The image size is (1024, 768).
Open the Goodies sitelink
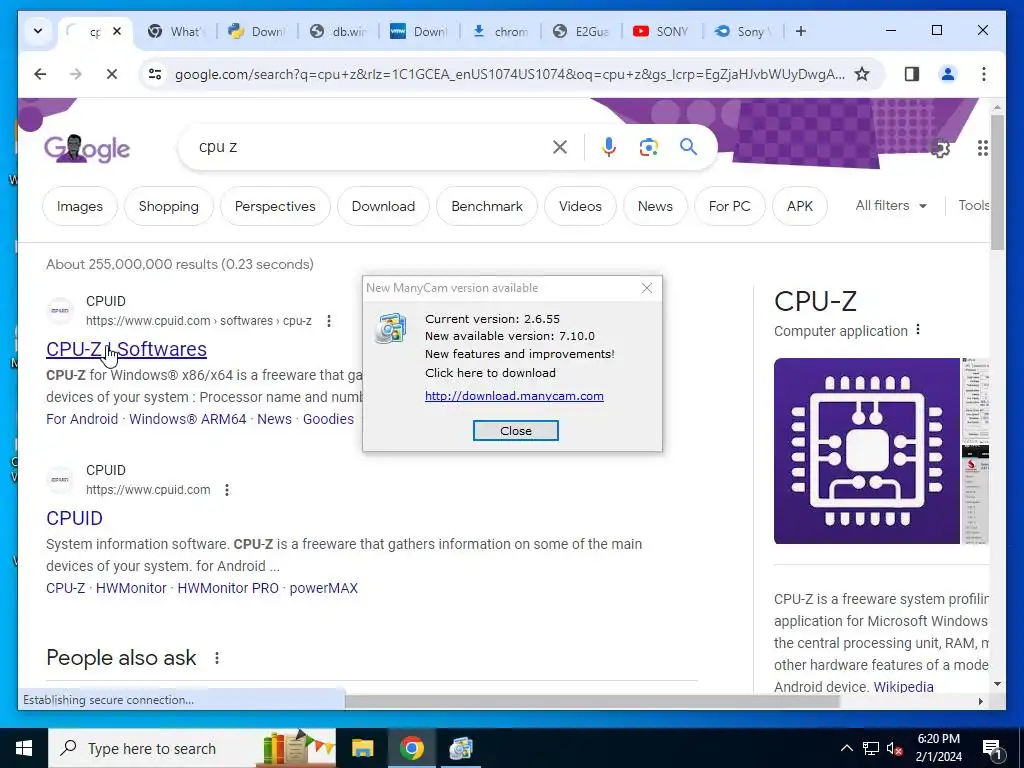328,419
